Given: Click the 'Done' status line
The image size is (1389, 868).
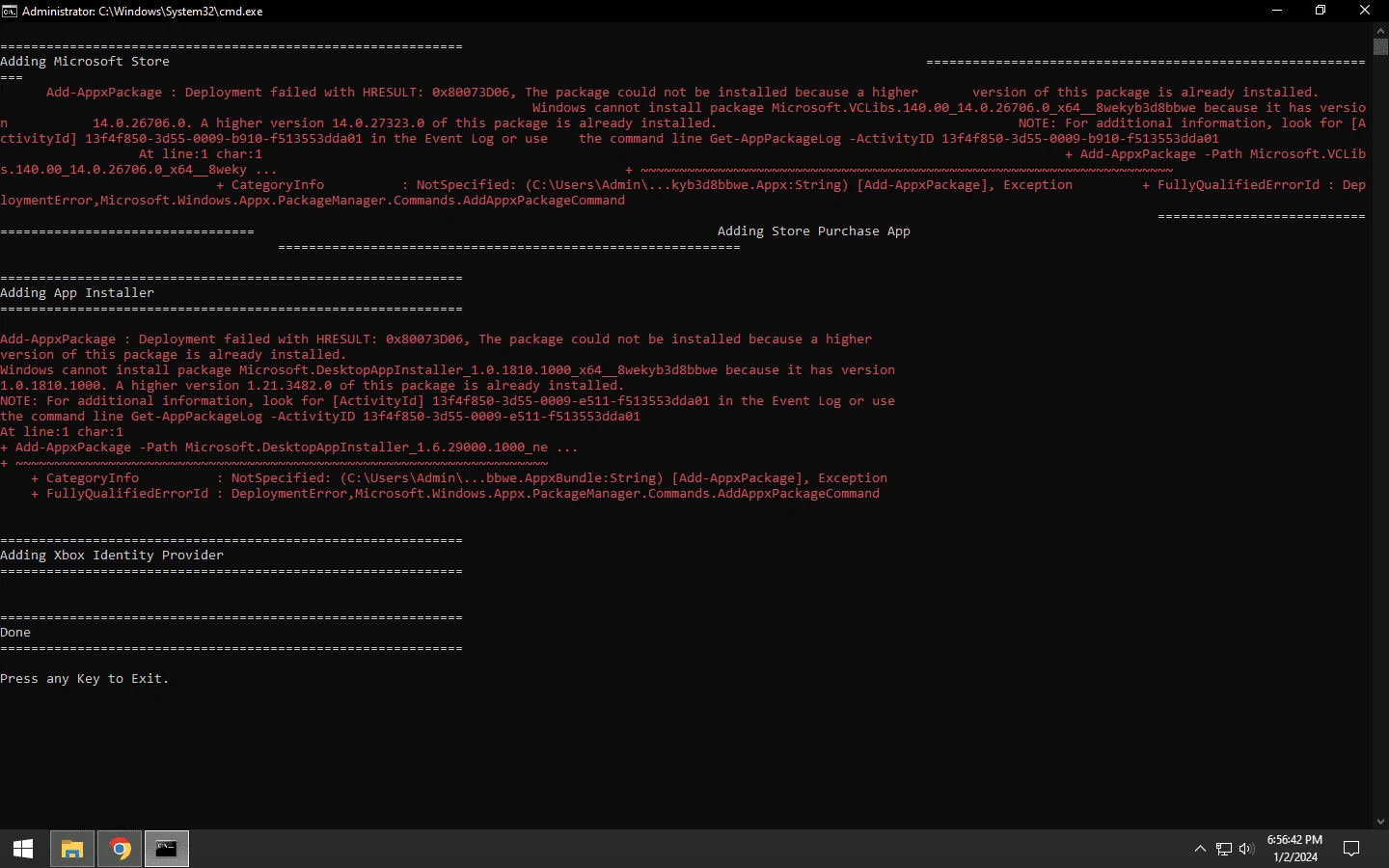Looking at the screenshot, I should click(x=15, y=633).
